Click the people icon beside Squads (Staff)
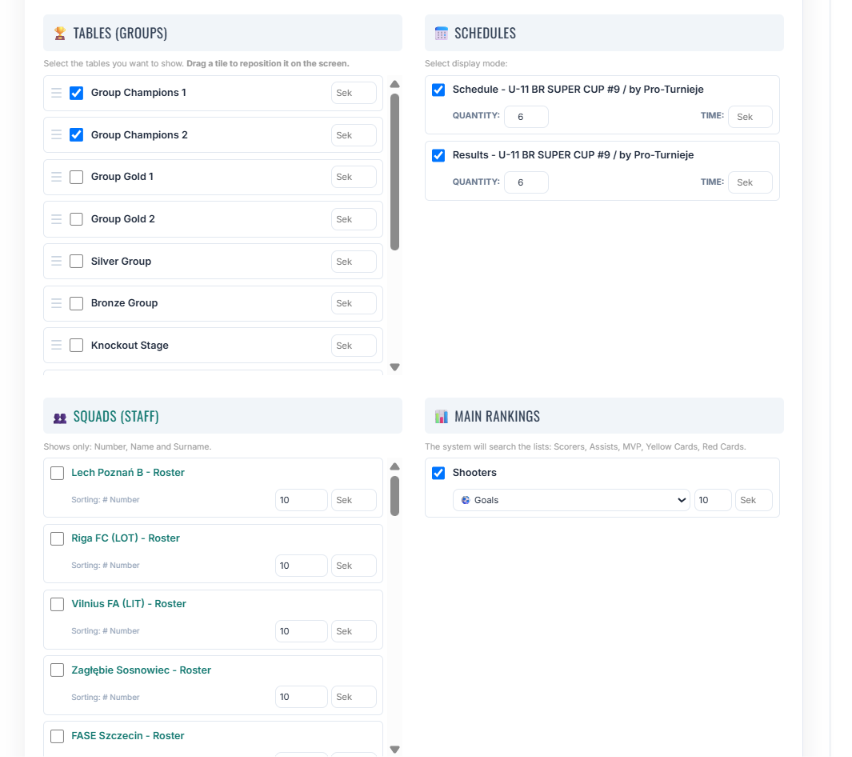852x757 pixels. pos(60,417)
